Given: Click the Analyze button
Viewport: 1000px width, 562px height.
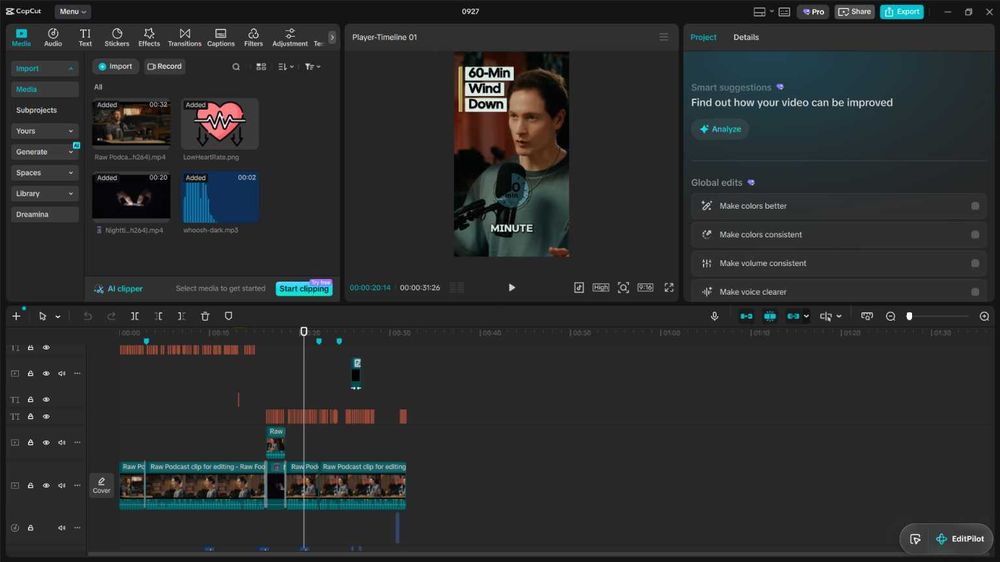Looking at the screenshot, I should pos(720,129).
